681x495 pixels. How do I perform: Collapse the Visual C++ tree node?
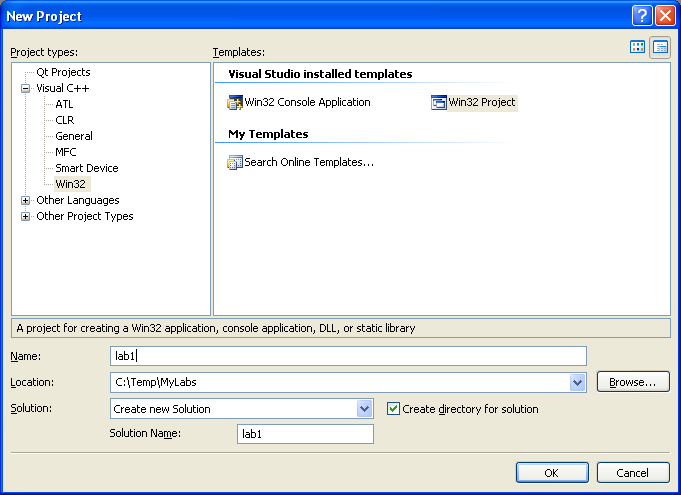coord(26,89)
